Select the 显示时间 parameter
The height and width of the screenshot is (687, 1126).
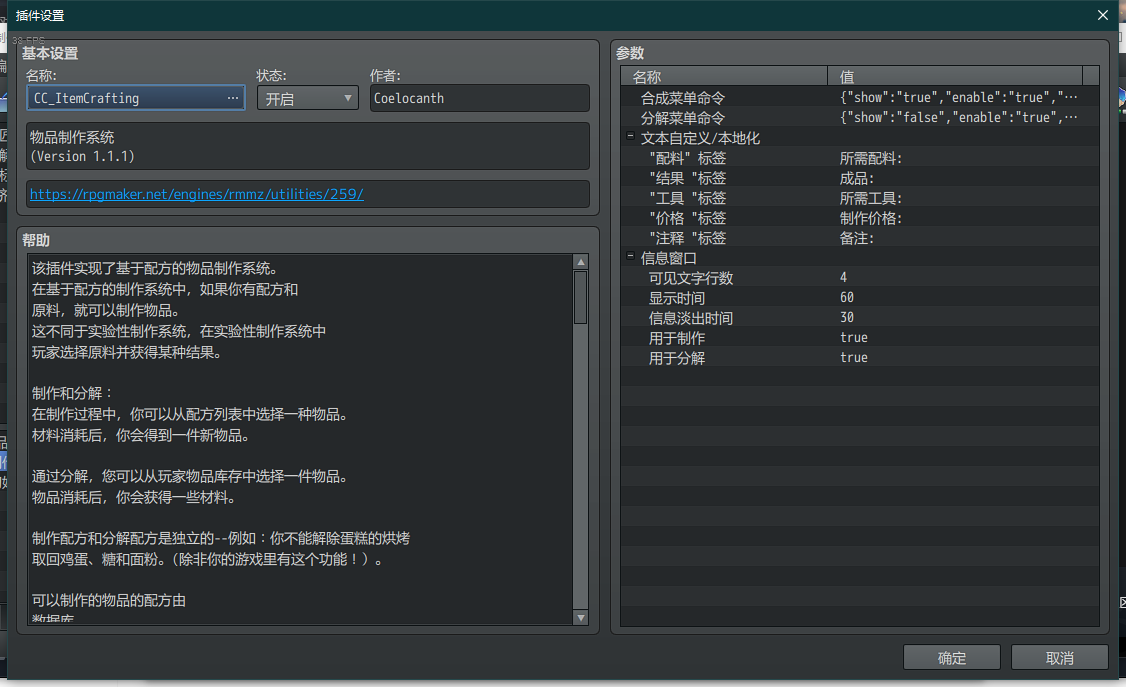[x=860, y=298]
